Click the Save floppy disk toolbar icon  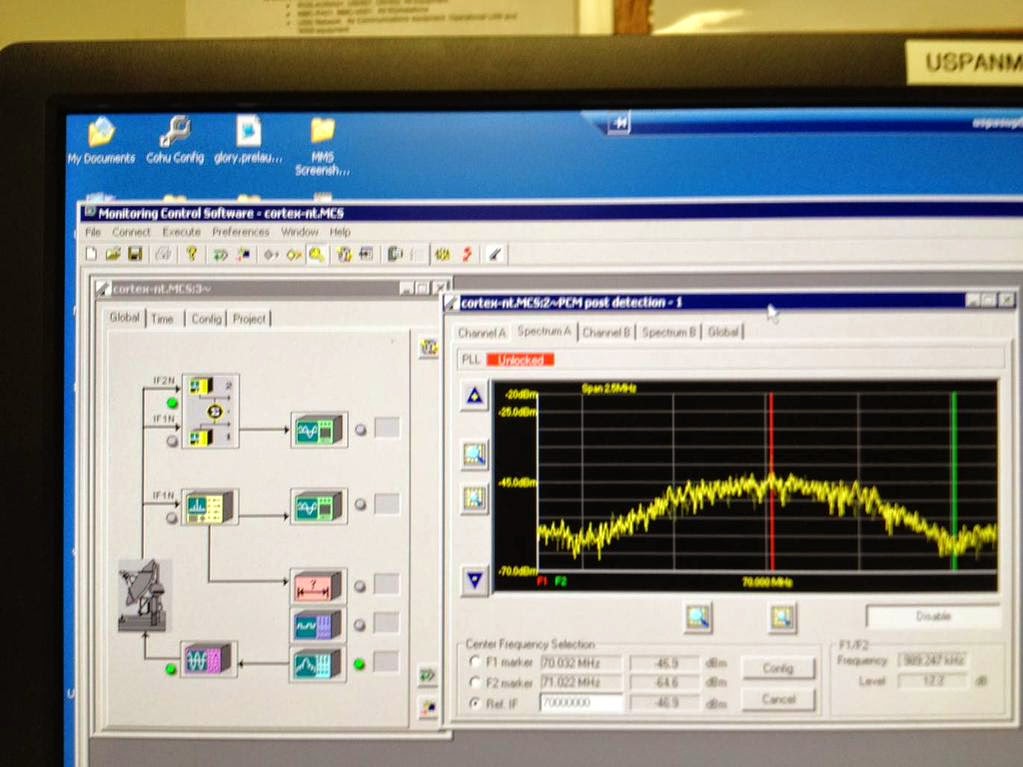135,254
